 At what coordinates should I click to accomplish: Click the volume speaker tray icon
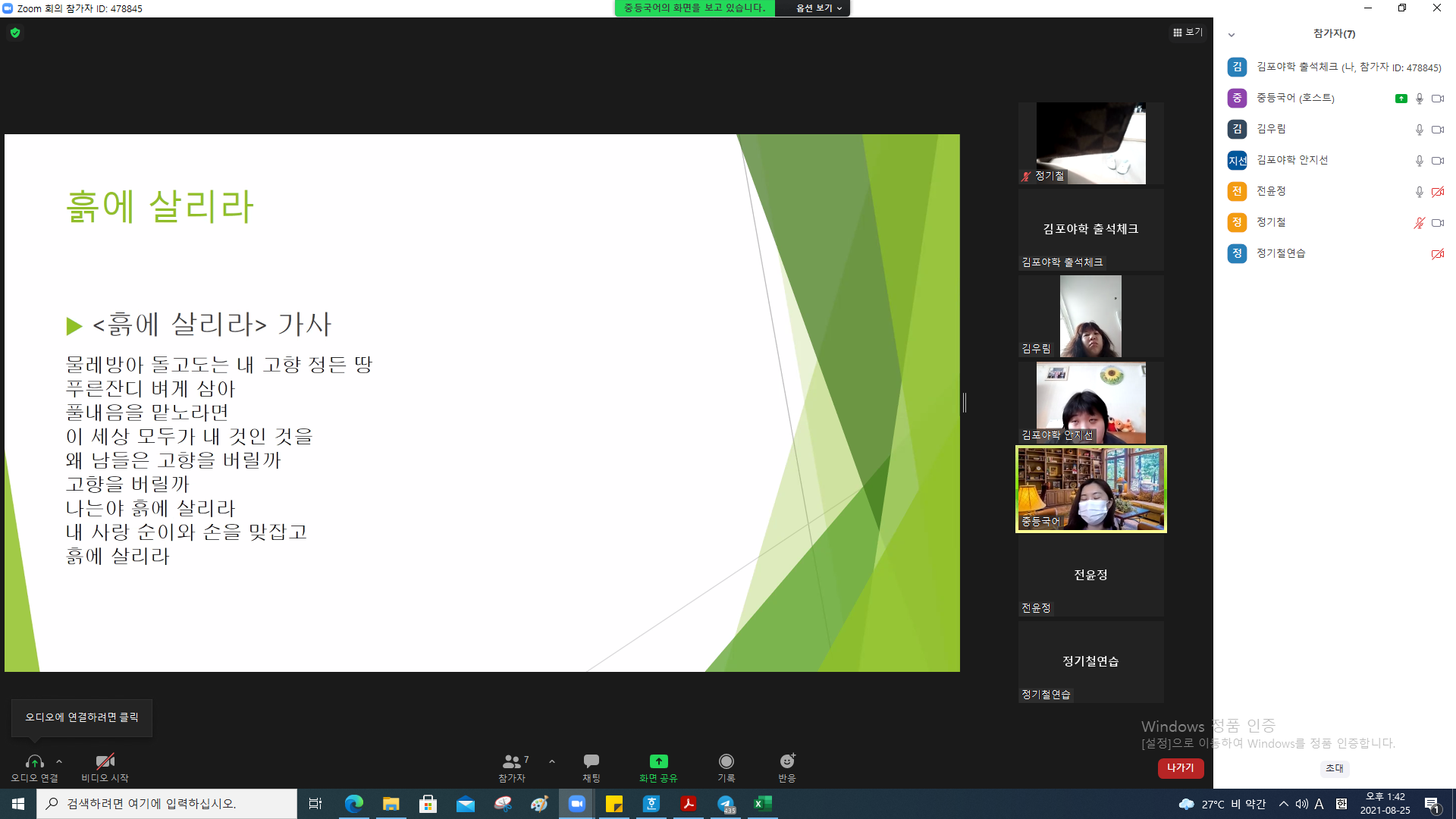1301,804
